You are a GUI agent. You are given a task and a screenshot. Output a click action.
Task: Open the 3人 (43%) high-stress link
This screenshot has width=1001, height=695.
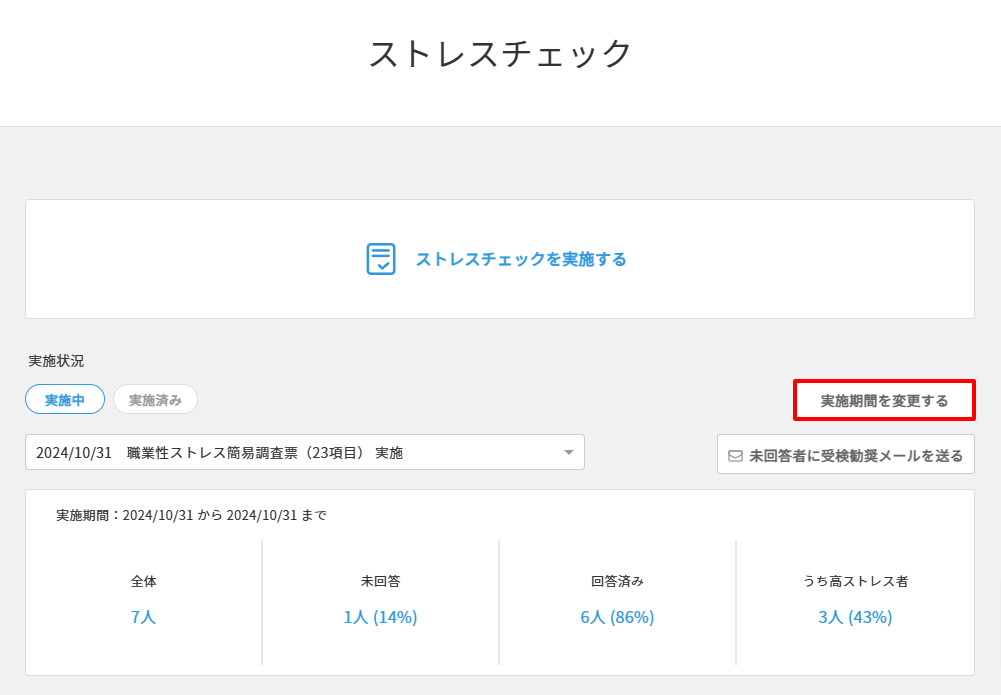855,617
